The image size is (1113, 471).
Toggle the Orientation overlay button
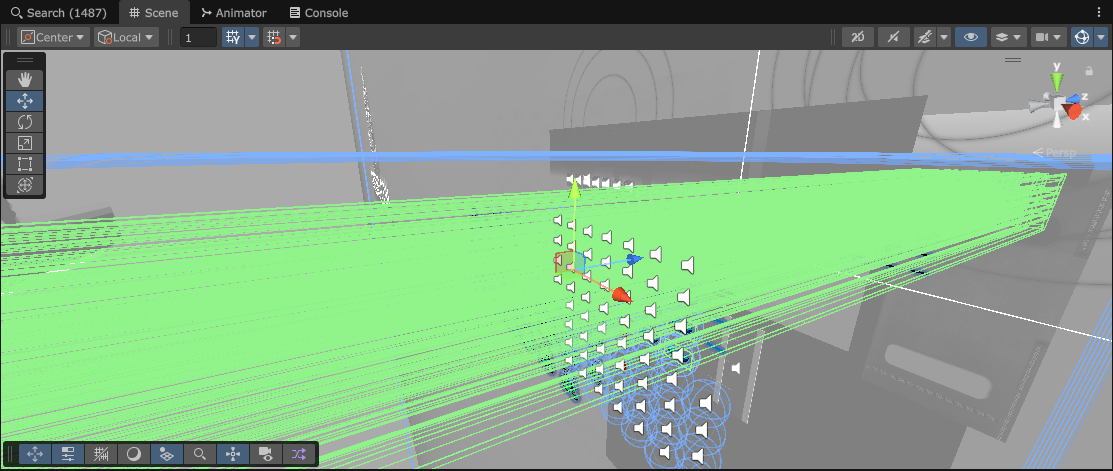pos(232,454)
